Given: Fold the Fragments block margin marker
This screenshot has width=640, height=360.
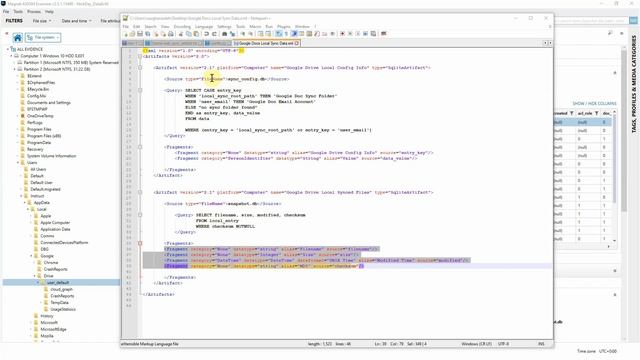Looking at the screenshot, I should click(140, 243).
